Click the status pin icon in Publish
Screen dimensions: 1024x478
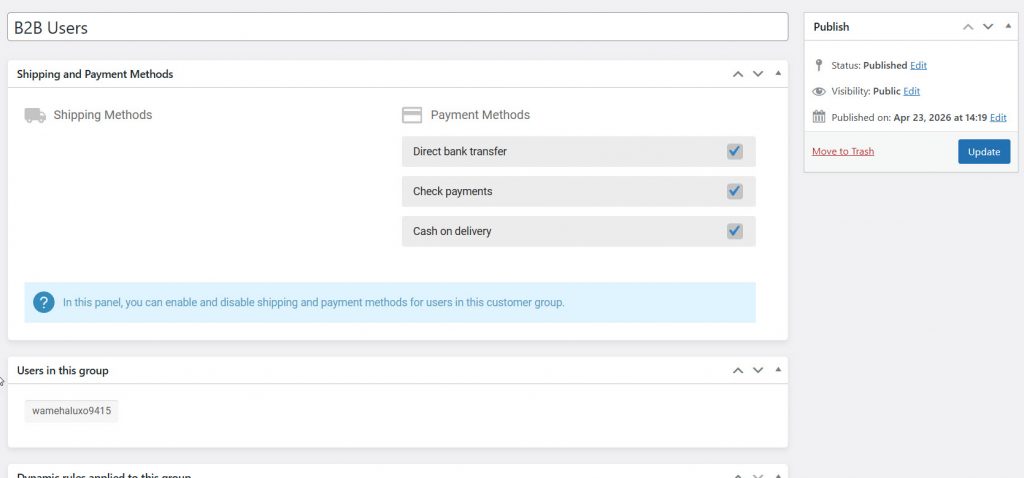pyautogui.click(x=819, y=65)
